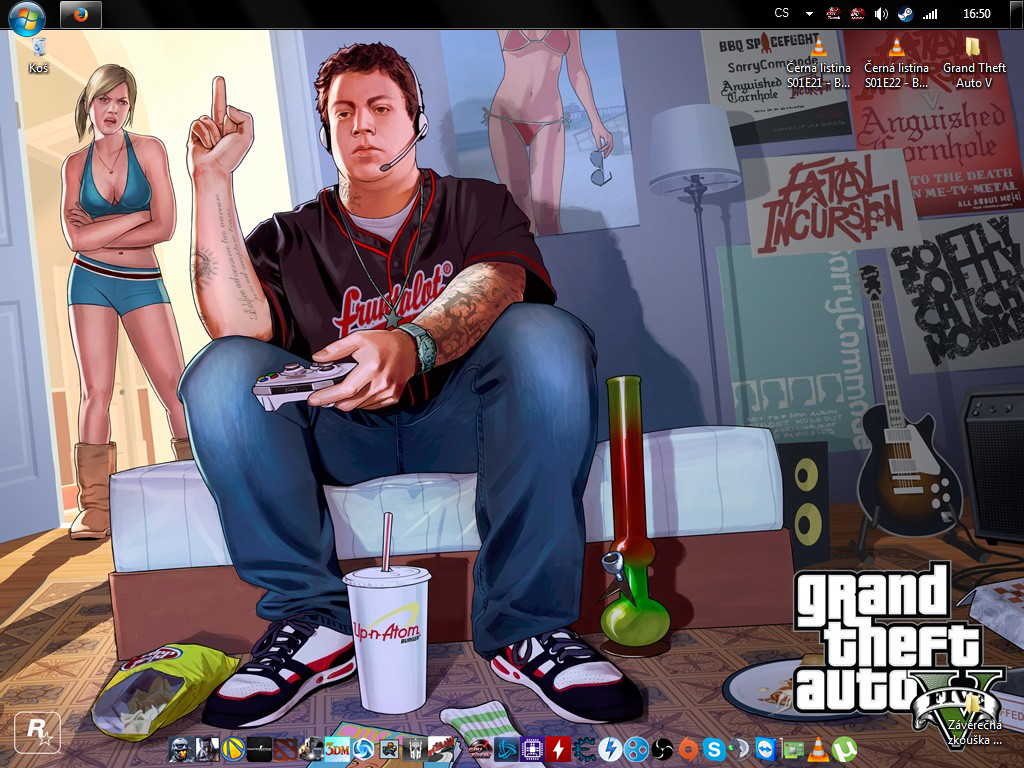
Task: Expand hidden system tray icons arrow
Action: [x=809, y=14]
